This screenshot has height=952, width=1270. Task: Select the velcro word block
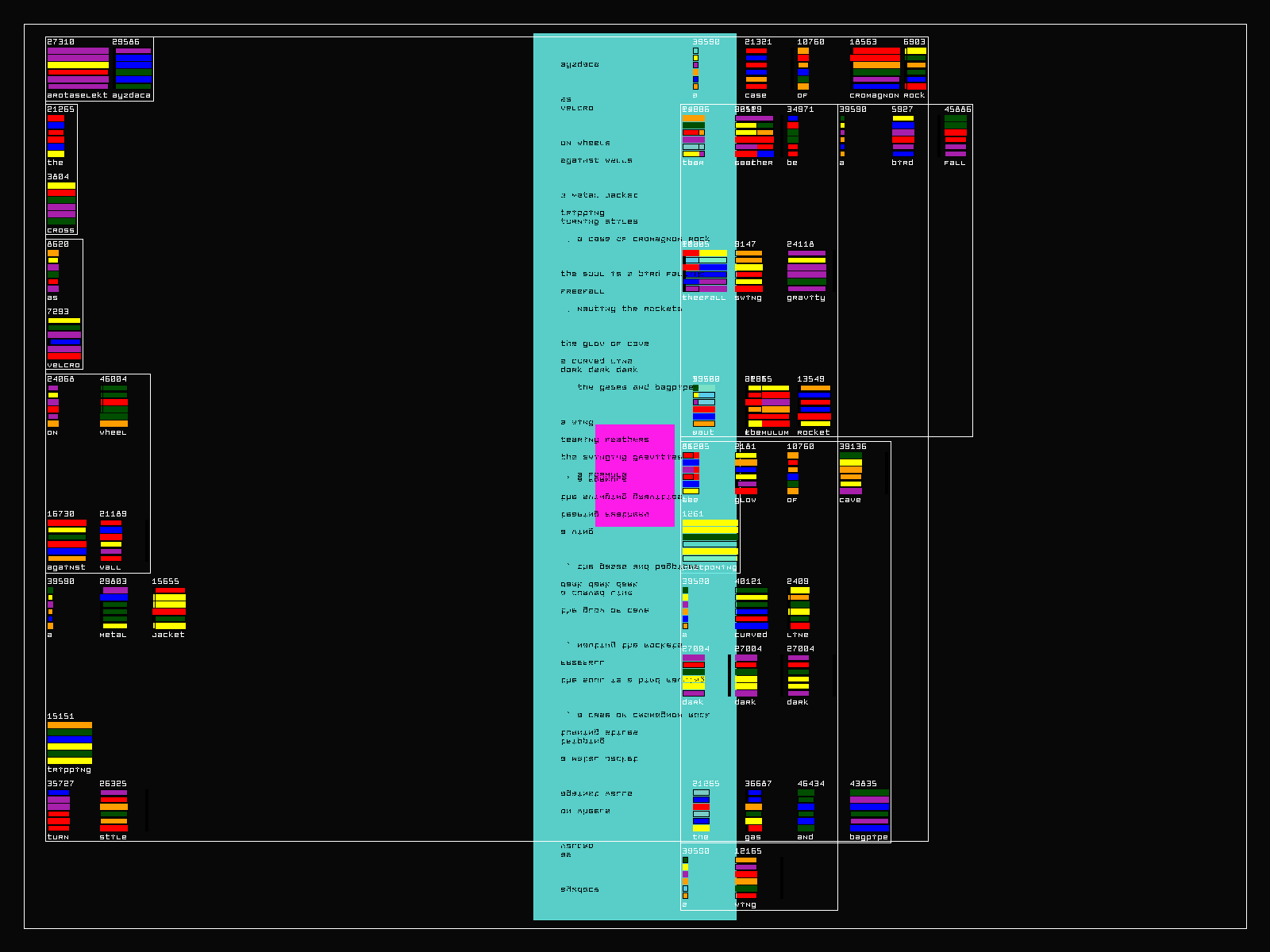63,339
